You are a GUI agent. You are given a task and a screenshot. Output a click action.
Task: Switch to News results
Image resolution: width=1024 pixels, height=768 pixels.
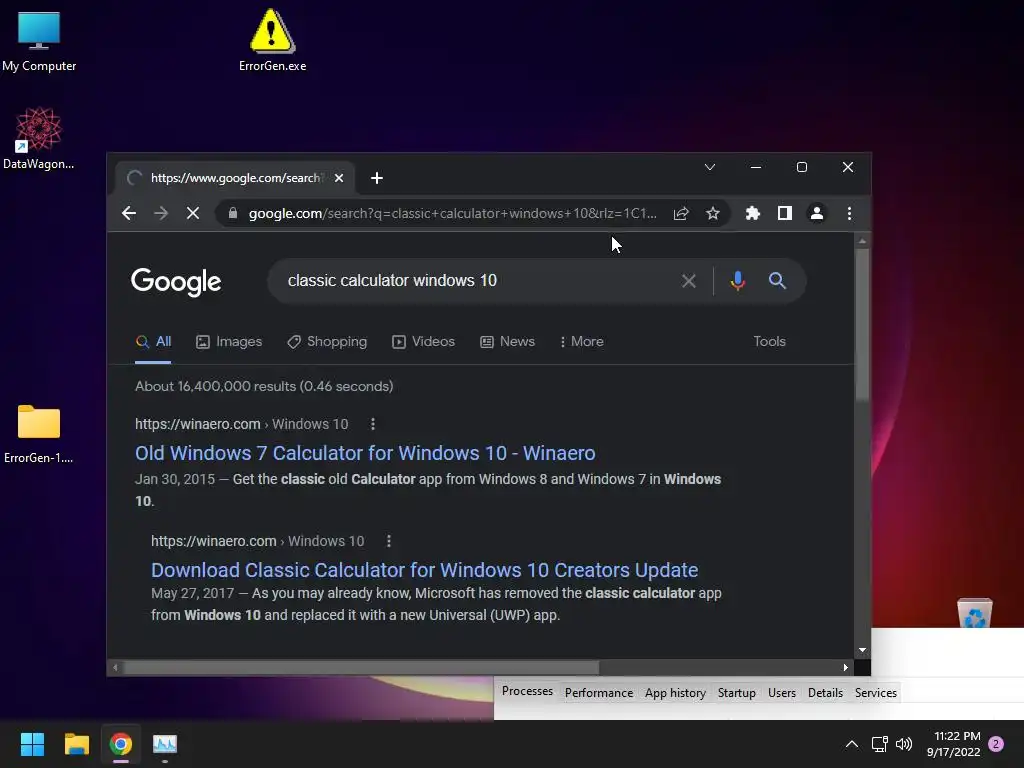pos(507,342)
